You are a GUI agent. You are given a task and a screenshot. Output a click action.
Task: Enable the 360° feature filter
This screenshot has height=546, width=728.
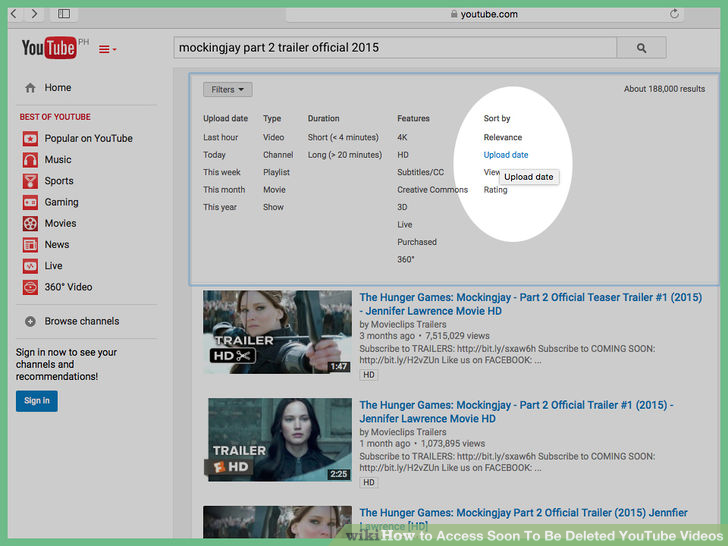[406, 260]
